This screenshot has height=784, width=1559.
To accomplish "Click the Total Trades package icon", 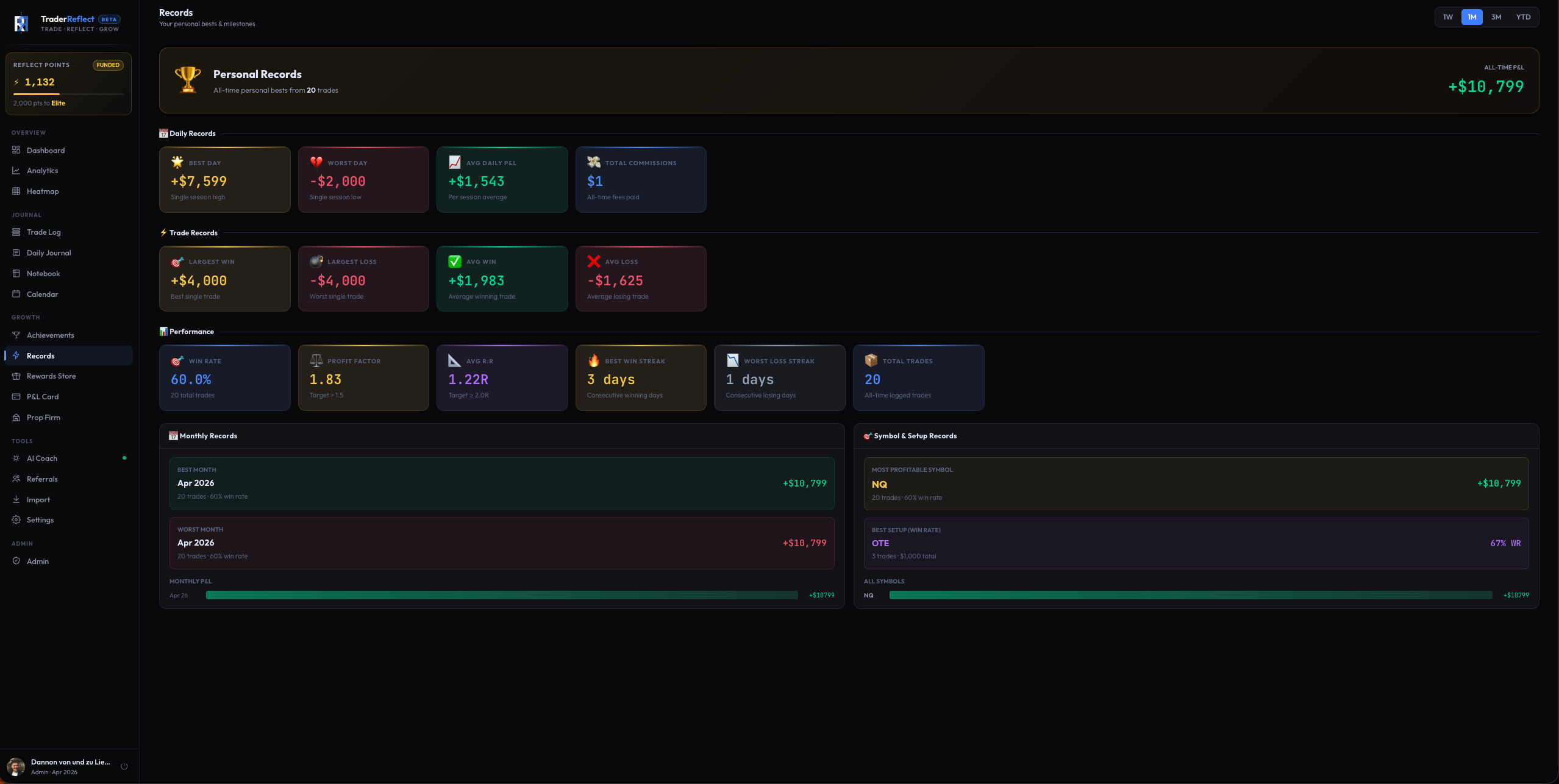I will [x=871, y=360].
